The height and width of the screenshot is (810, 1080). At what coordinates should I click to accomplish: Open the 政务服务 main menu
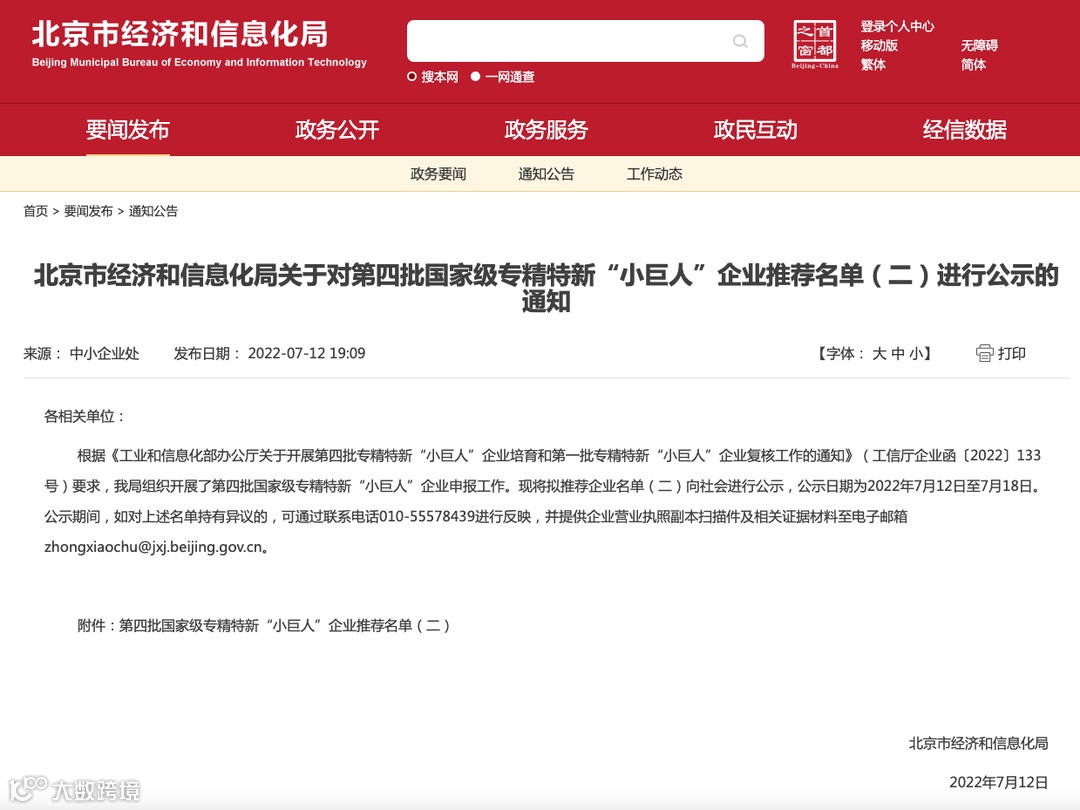click(546, 129)
